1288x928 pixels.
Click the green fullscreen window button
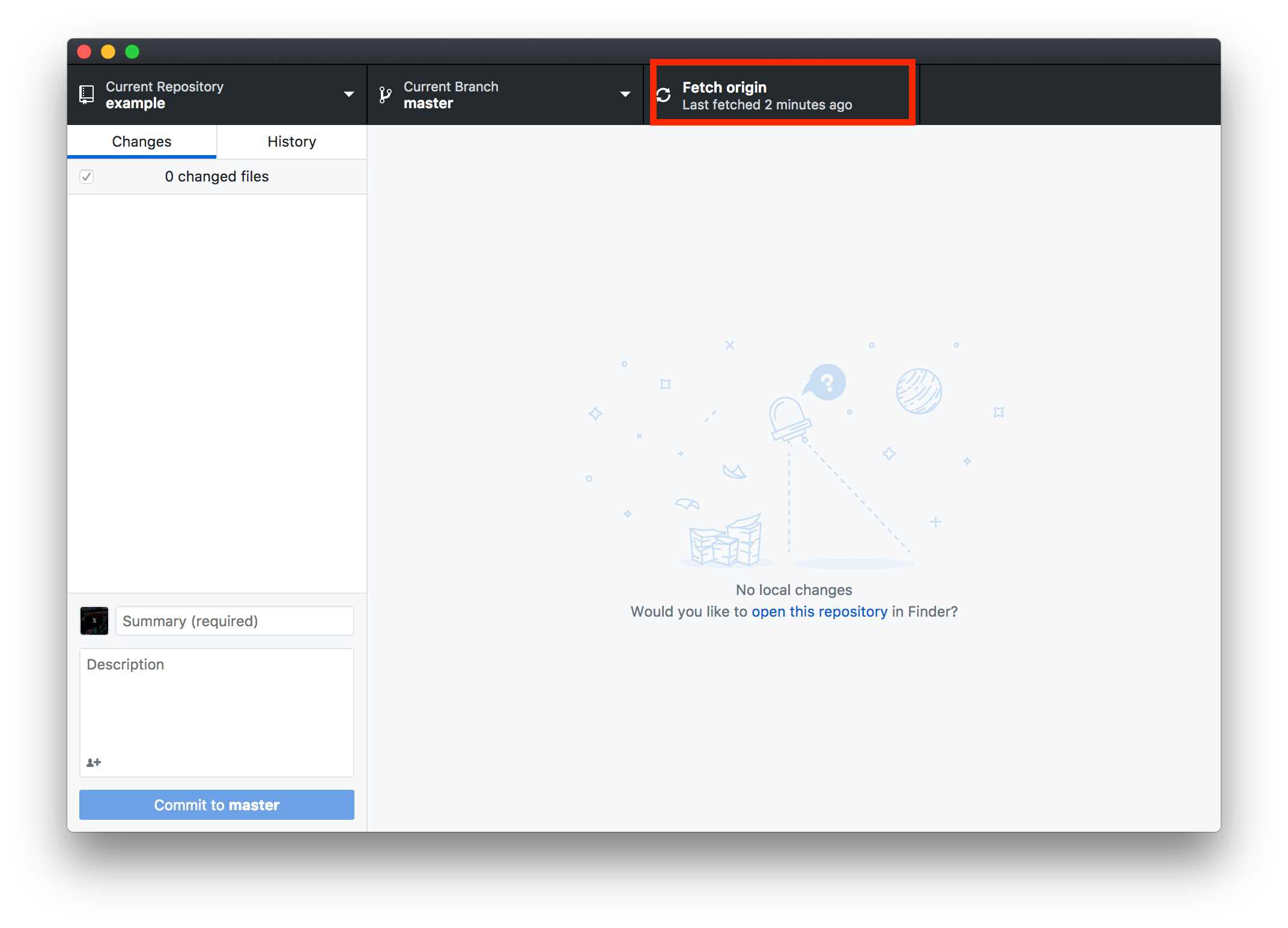coord(132,52)
